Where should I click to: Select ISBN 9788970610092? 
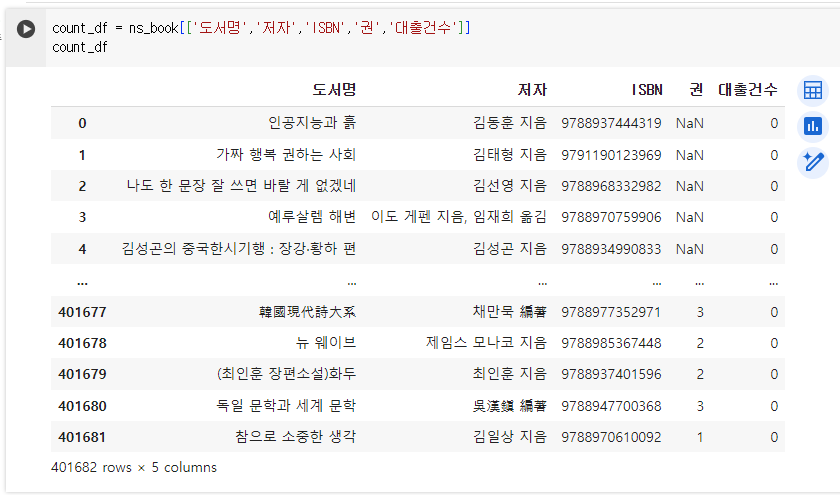[611, 437]
